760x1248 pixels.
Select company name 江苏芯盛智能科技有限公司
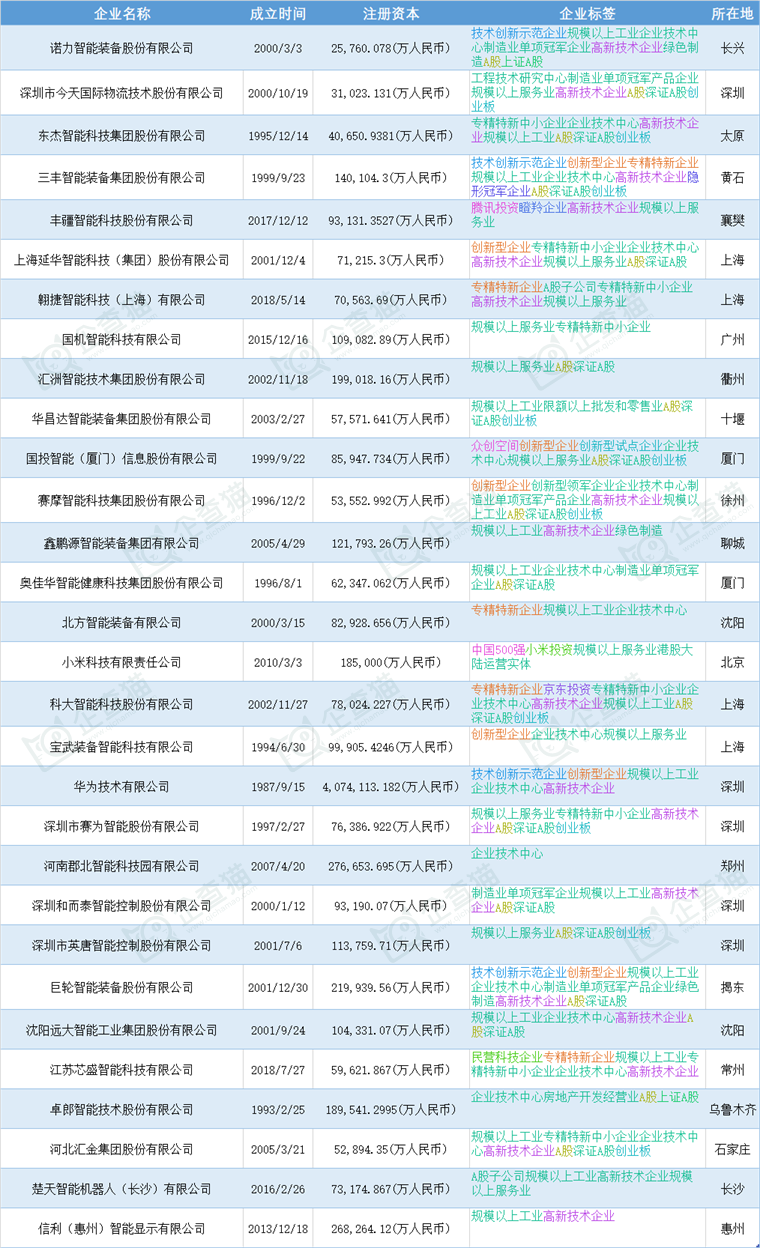click(x=122, y=1070)
